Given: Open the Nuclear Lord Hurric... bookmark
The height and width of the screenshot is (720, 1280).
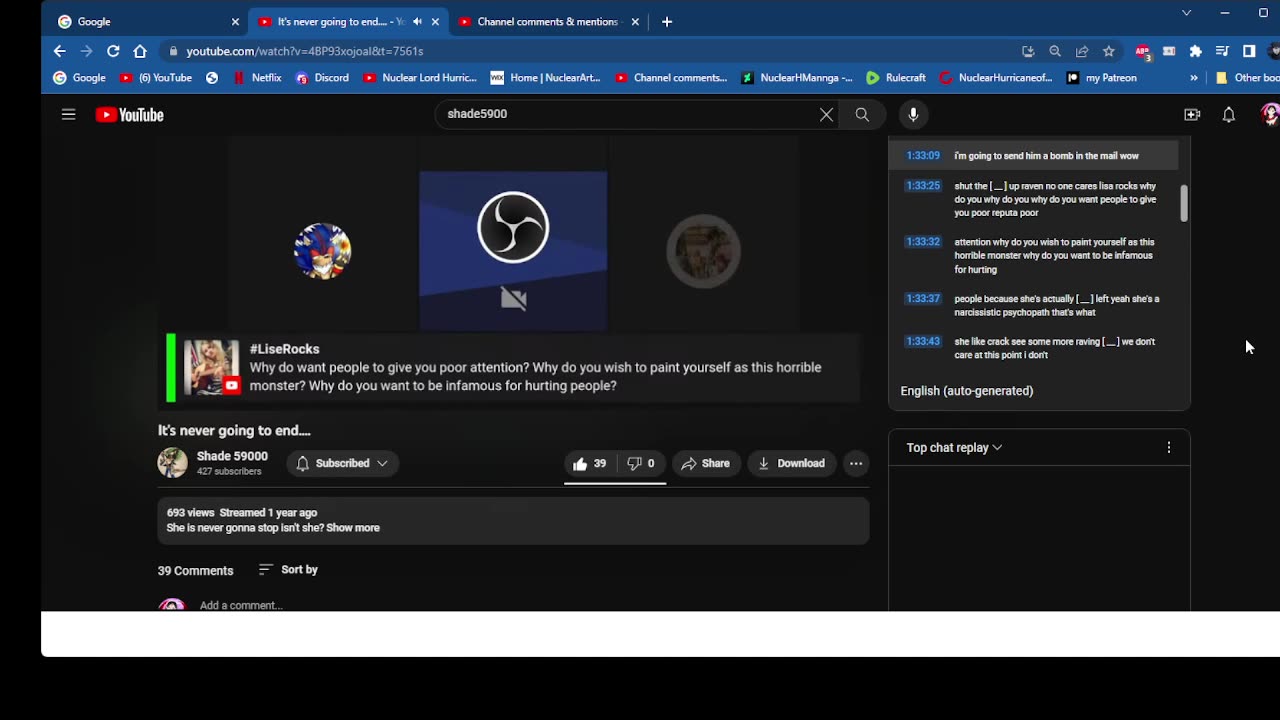Looking at the screenshot, I should coord(420,78).
